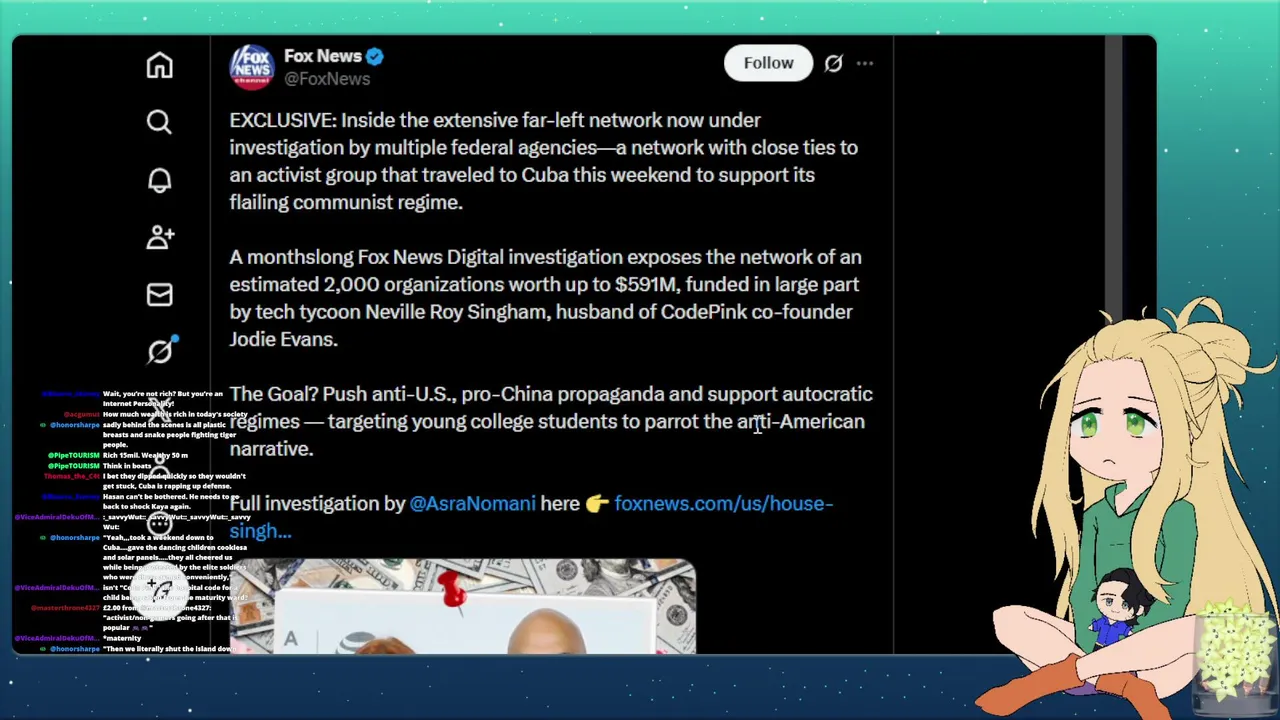Screen dimensions: 1280x720
Task: Click chat message "Think in boats"
Action: coord(127,466)
